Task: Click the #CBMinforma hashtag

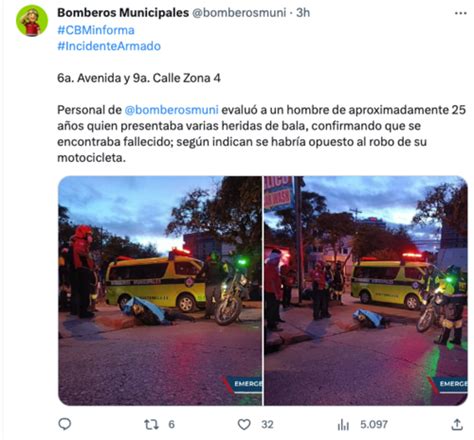Action: coord(96,30)
